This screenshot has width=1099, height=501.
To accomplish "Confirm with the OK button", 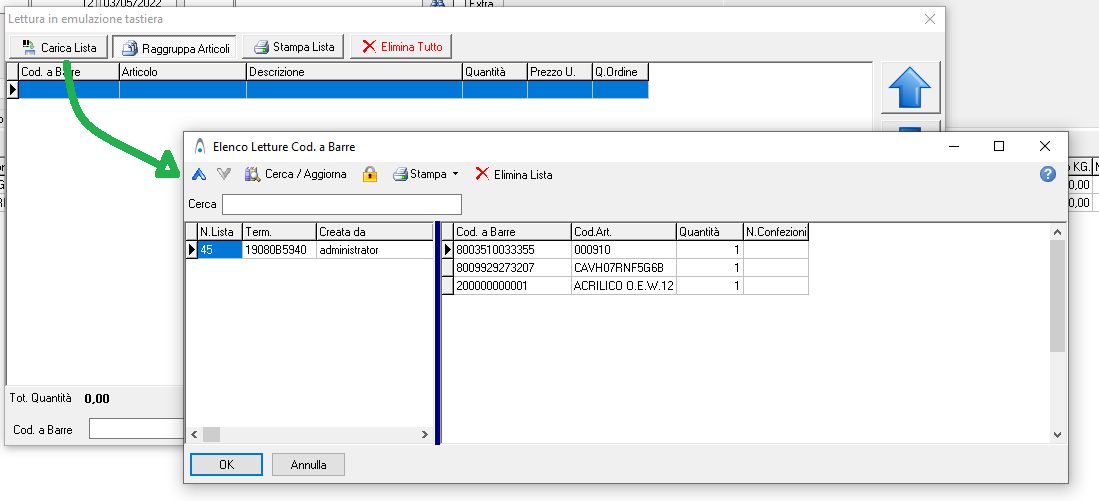I will pyautogui.click(x=226, y=464).
